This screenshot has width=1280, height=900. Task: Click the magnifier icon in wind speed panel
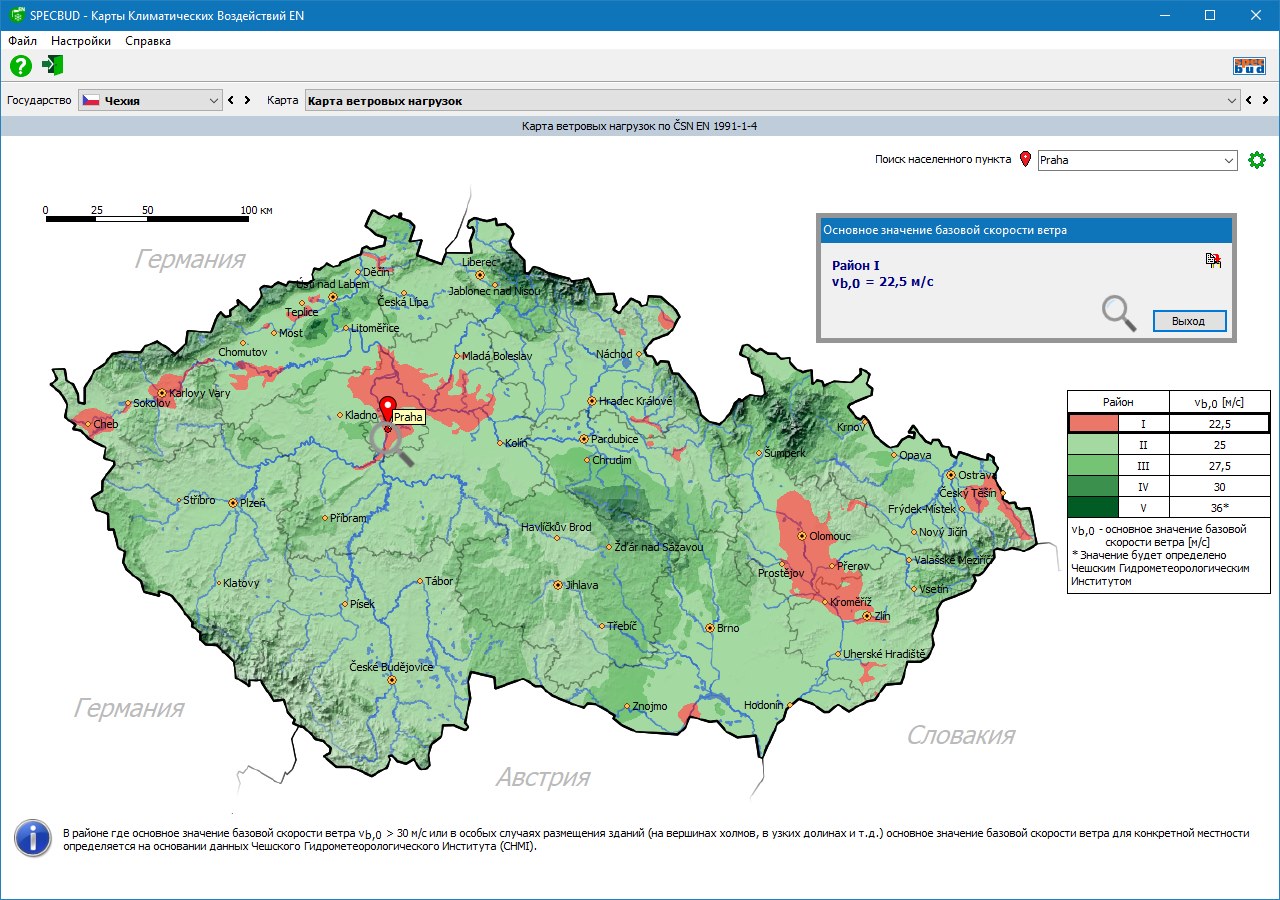(x=1119, y=313)
